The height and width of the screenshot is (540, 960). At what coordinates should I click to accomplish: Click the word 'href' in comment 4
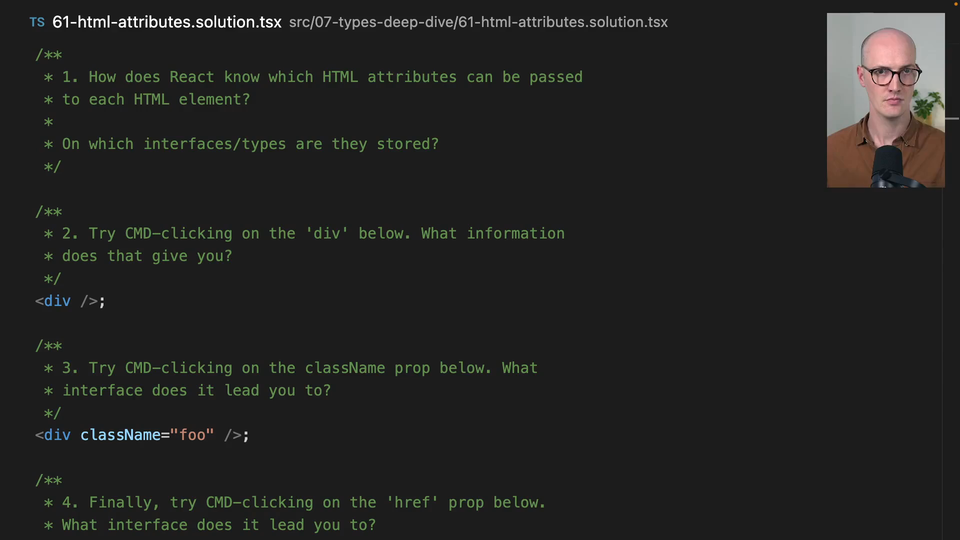(x=412, y=503)
